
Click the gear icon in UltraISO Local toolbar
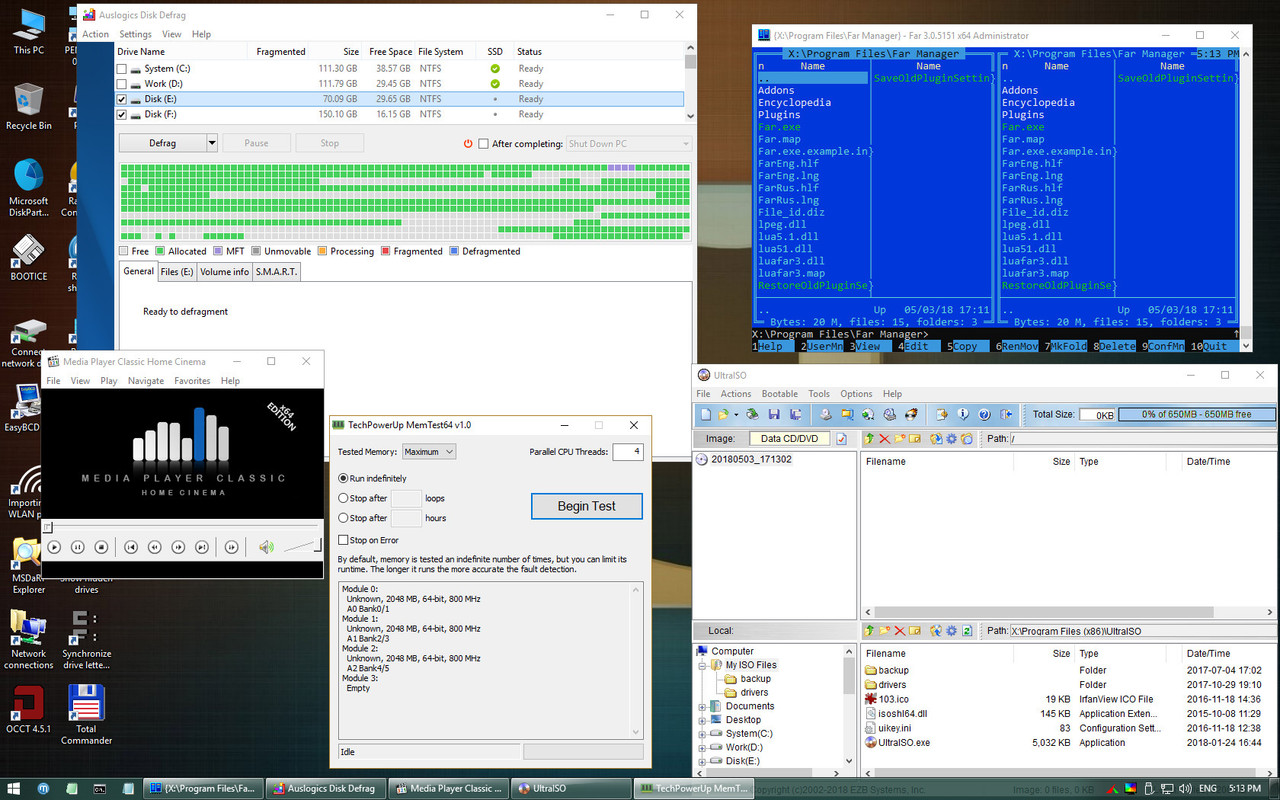[x=951, y=631]
